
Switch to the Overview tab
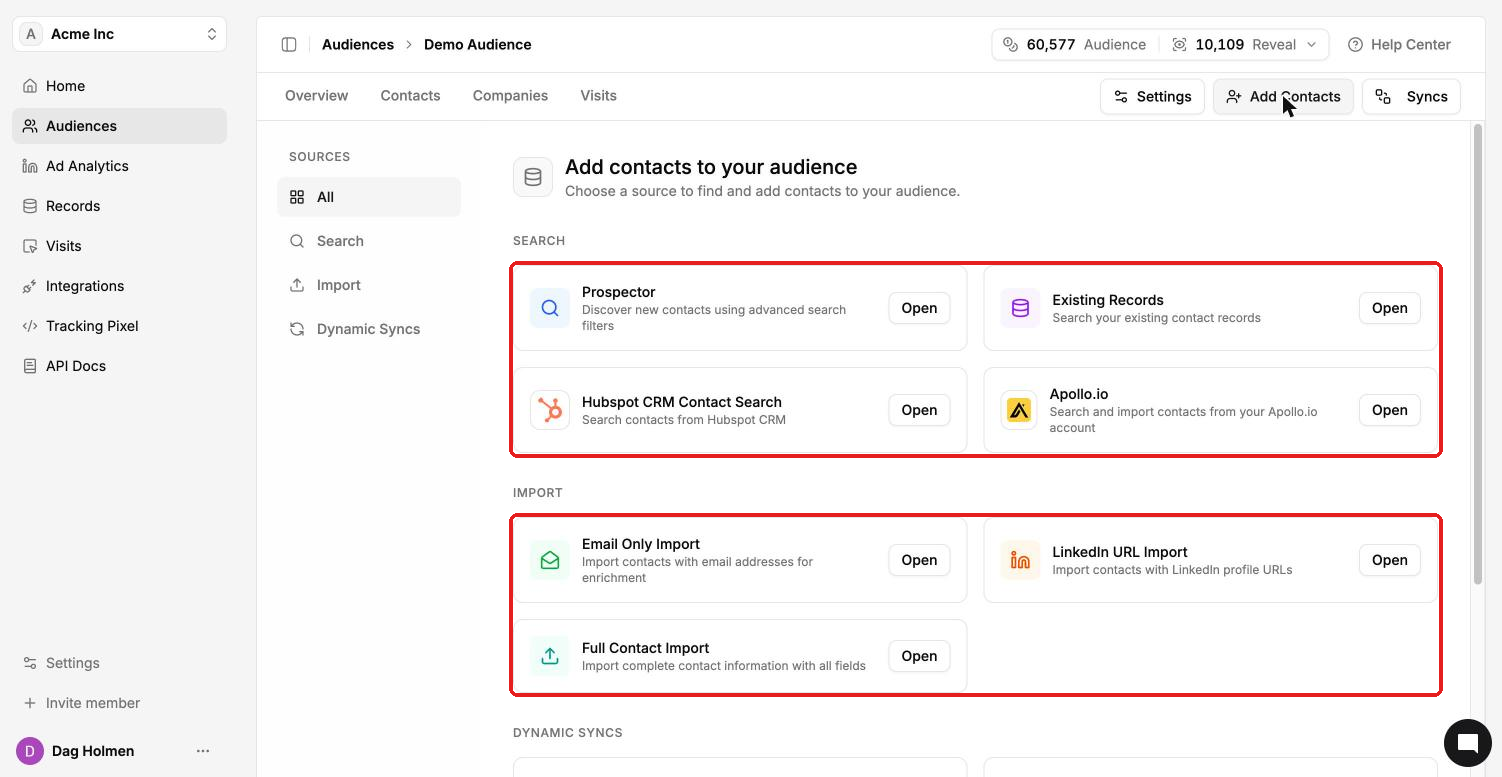tap(317, 96)
